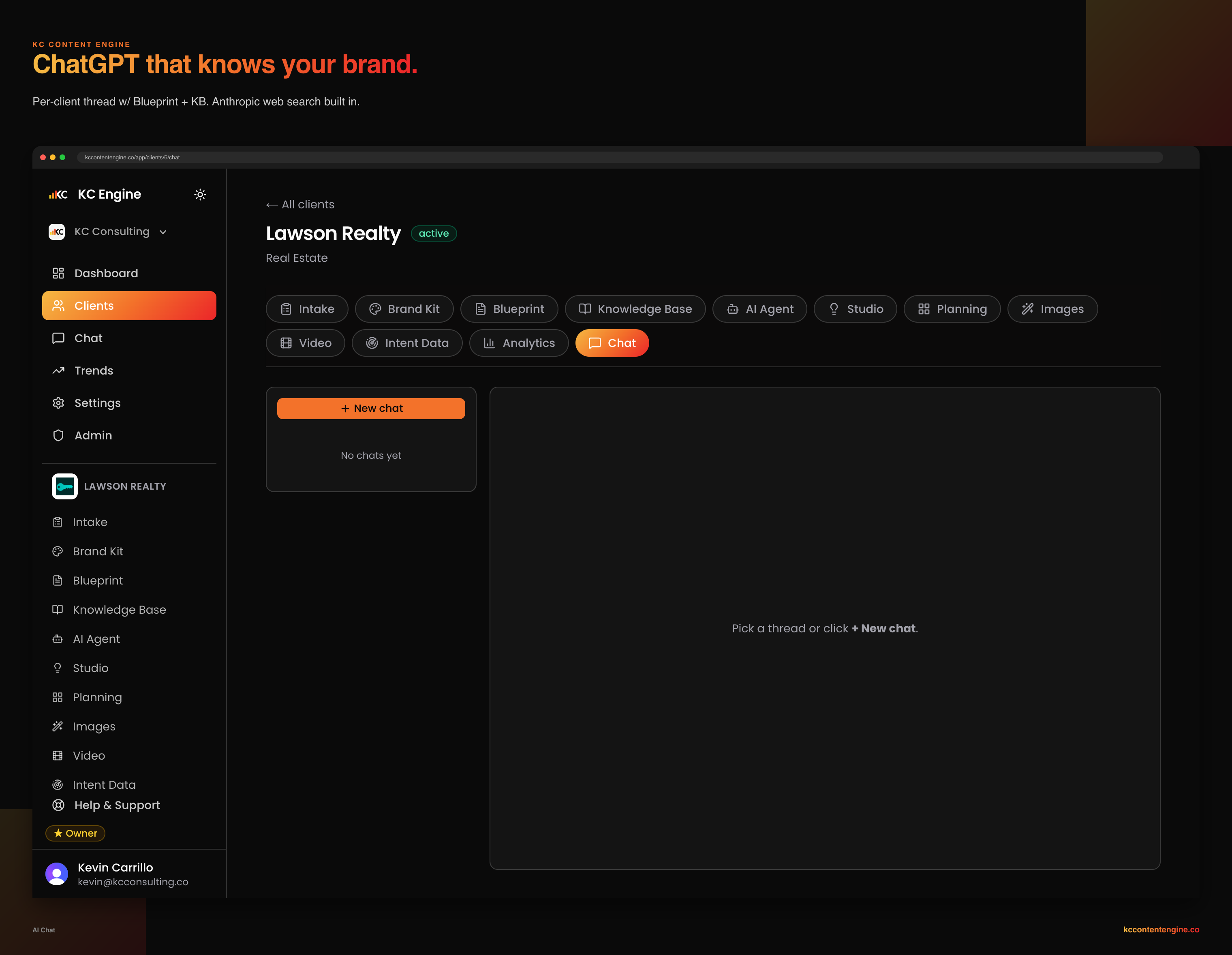
Task: Select Clients in the sidebar
Action: 129,306
